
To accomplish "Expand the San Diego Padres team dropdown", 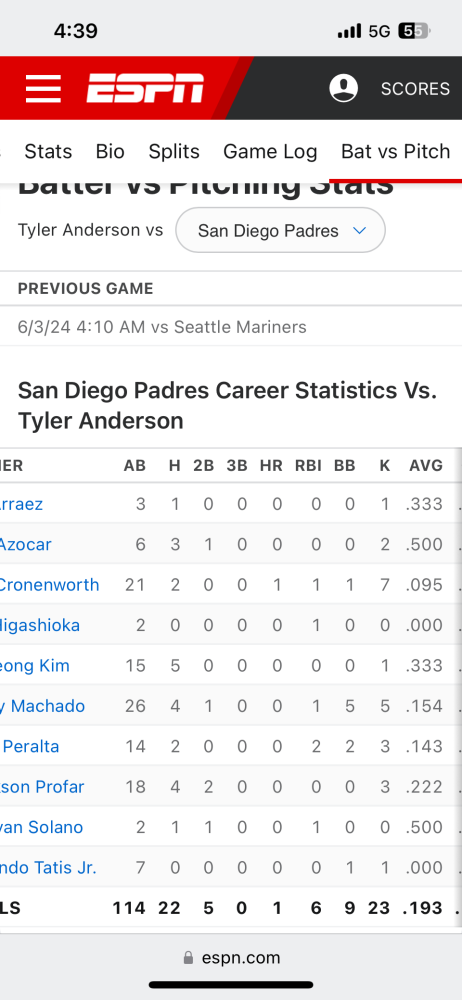I will [280, 230].
